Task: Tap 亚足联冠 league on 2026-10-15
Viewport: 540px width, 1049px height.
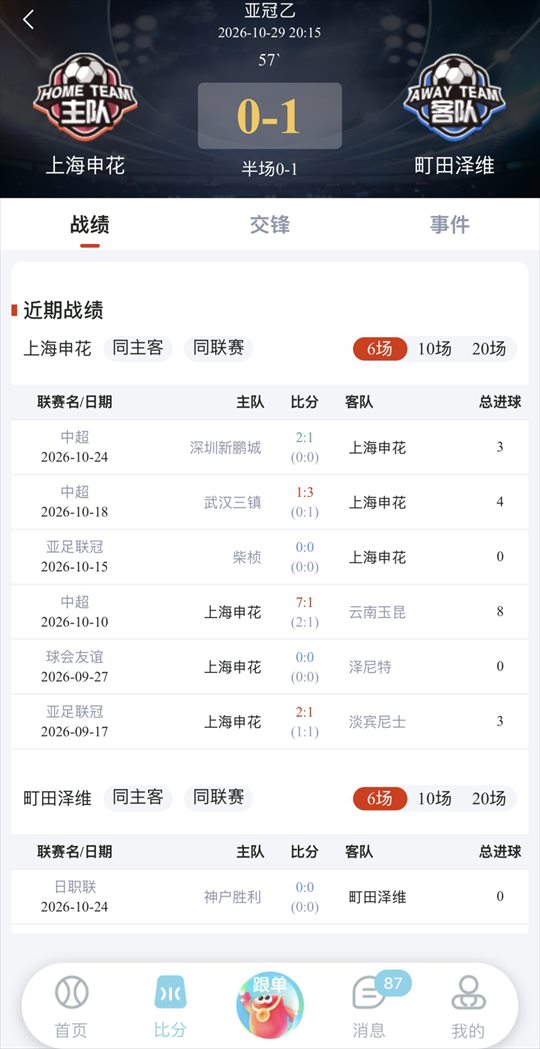Action: [x=74, y=547]
